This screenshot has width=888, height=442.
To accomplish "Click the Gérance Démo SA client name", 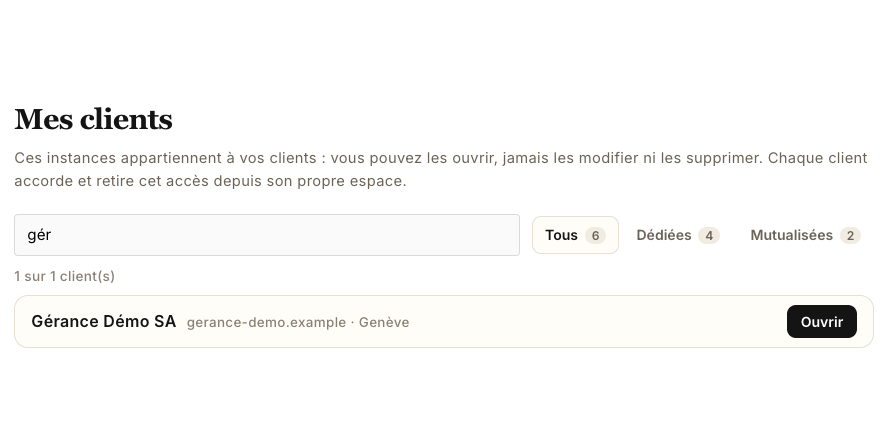I will coord(104,322).
